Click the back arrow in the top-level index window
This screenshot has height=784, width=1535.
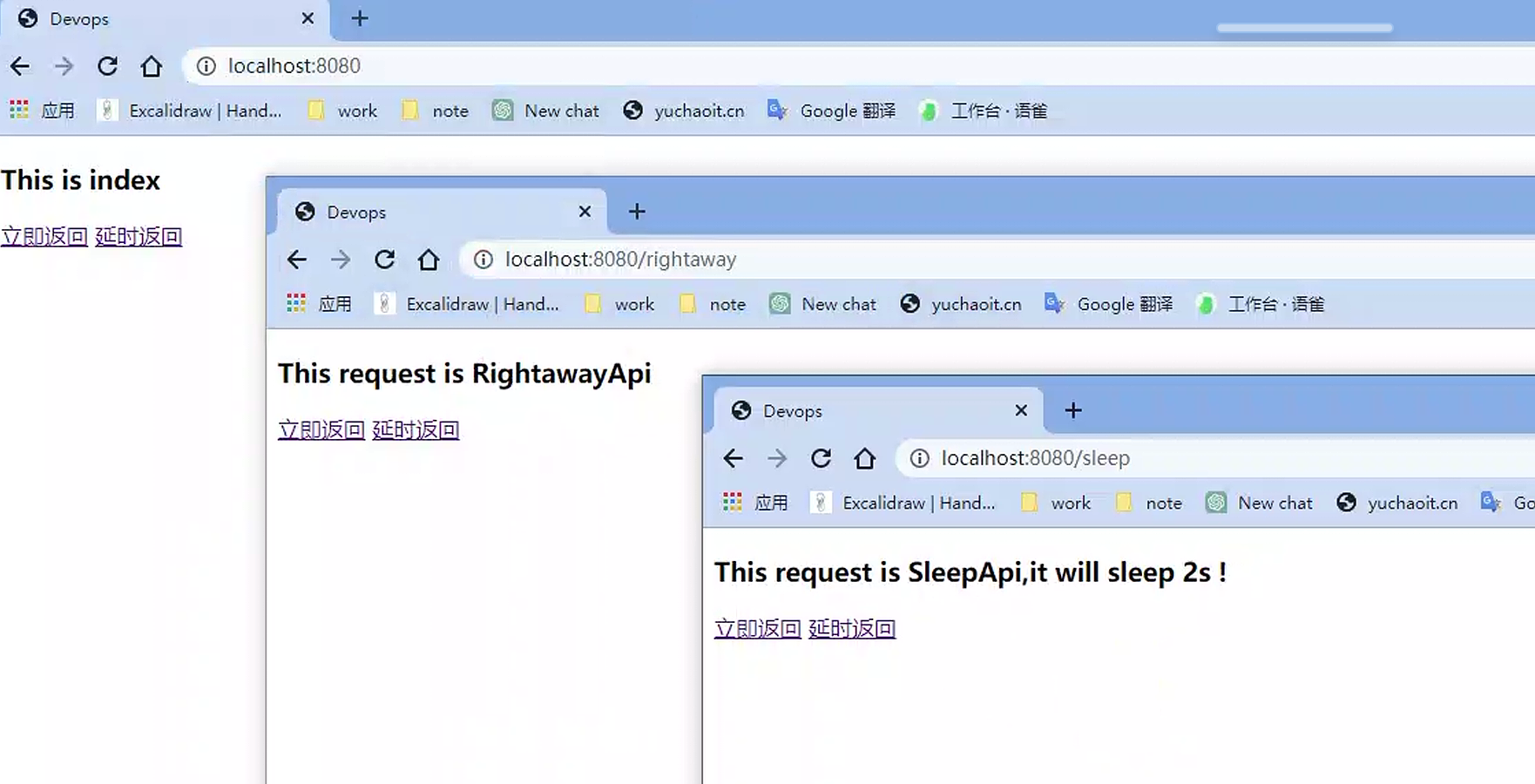(20, 66)
